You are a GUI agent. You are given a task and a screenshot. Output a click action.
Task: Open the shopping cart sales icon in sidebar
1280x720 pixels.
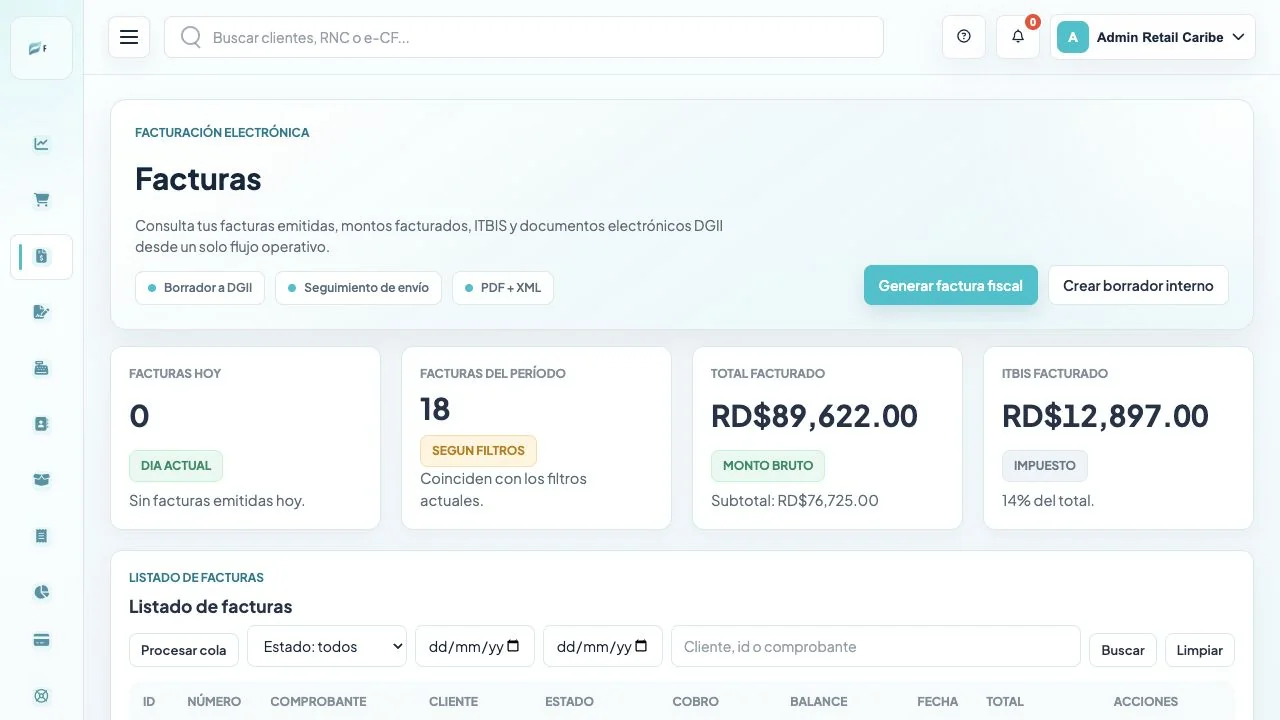point(41,200)
